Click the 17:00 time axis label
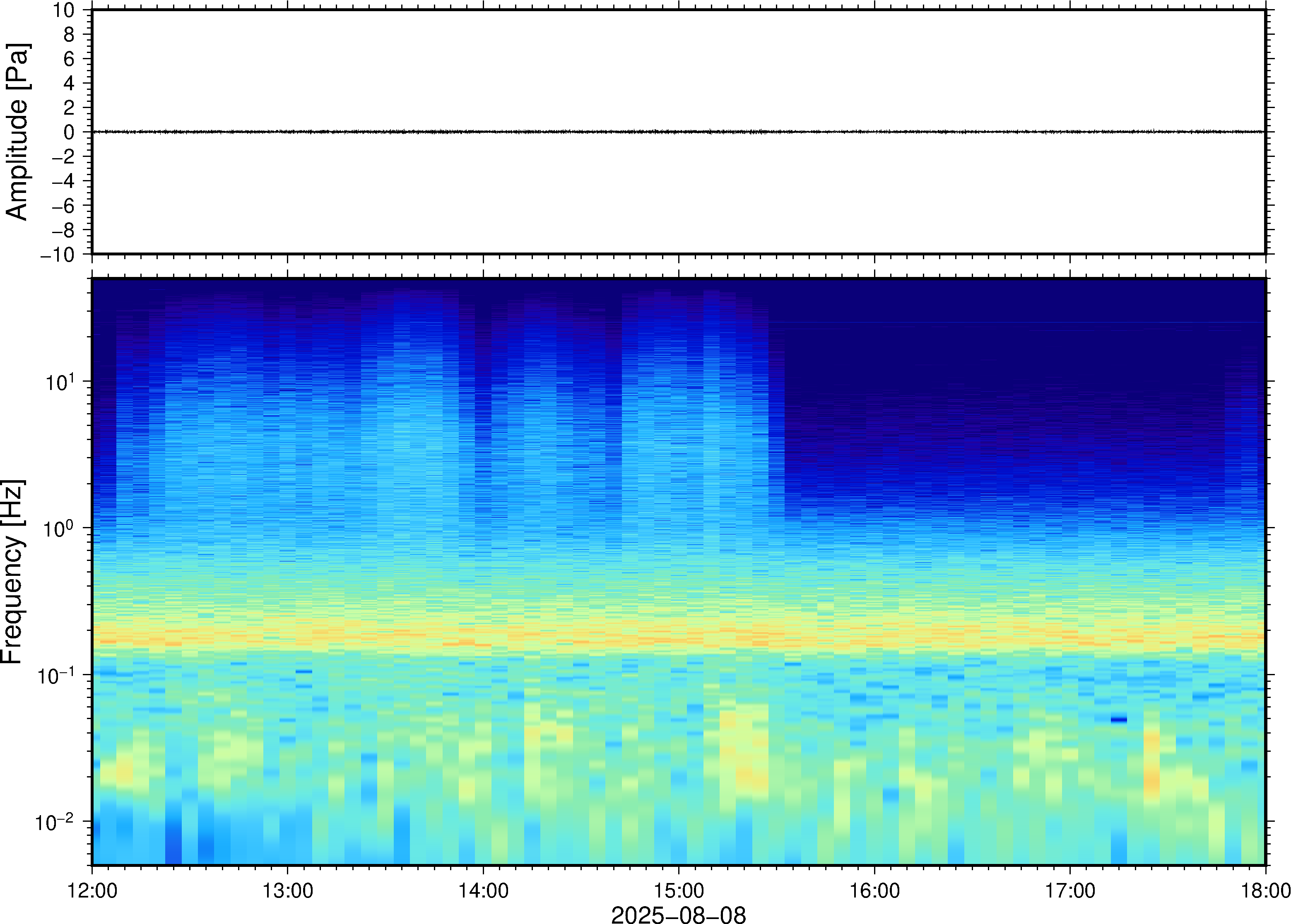The image size is (1291, 924). click(1070, 890)
